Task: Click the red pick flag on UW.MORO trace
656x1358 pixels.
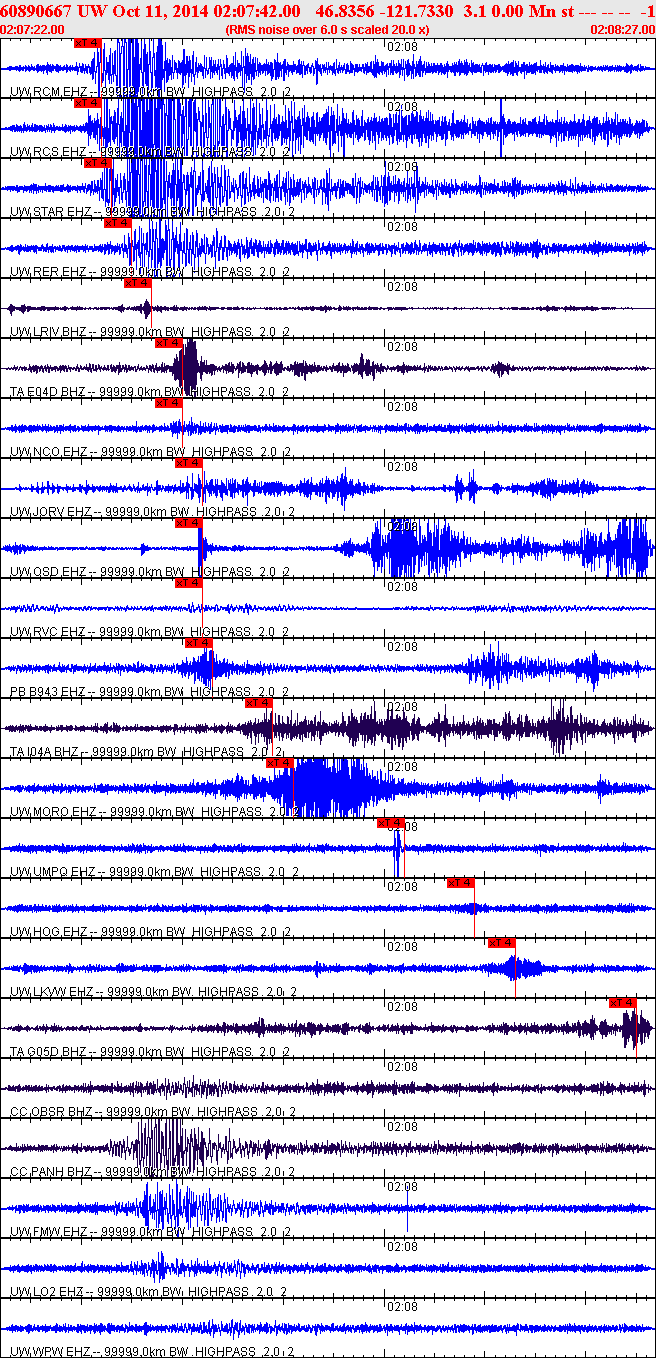Action: pos(279,763)
